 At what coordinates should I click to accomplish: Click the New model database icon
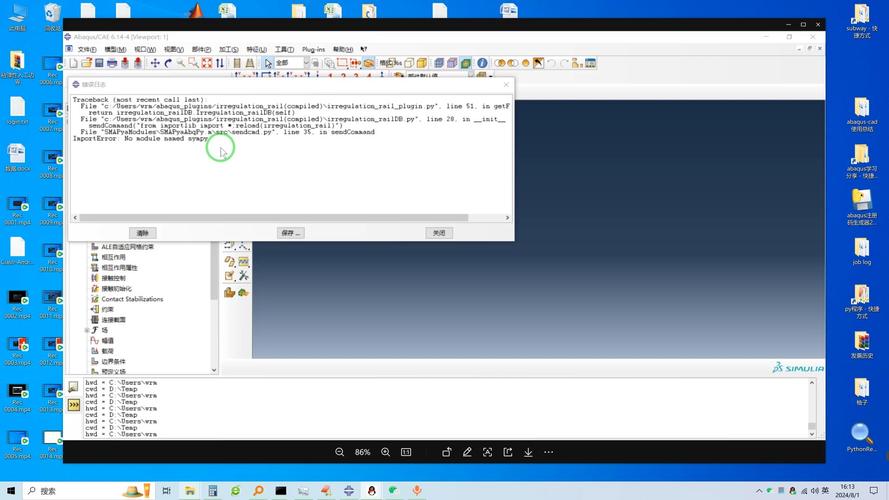tap(74, 63)
